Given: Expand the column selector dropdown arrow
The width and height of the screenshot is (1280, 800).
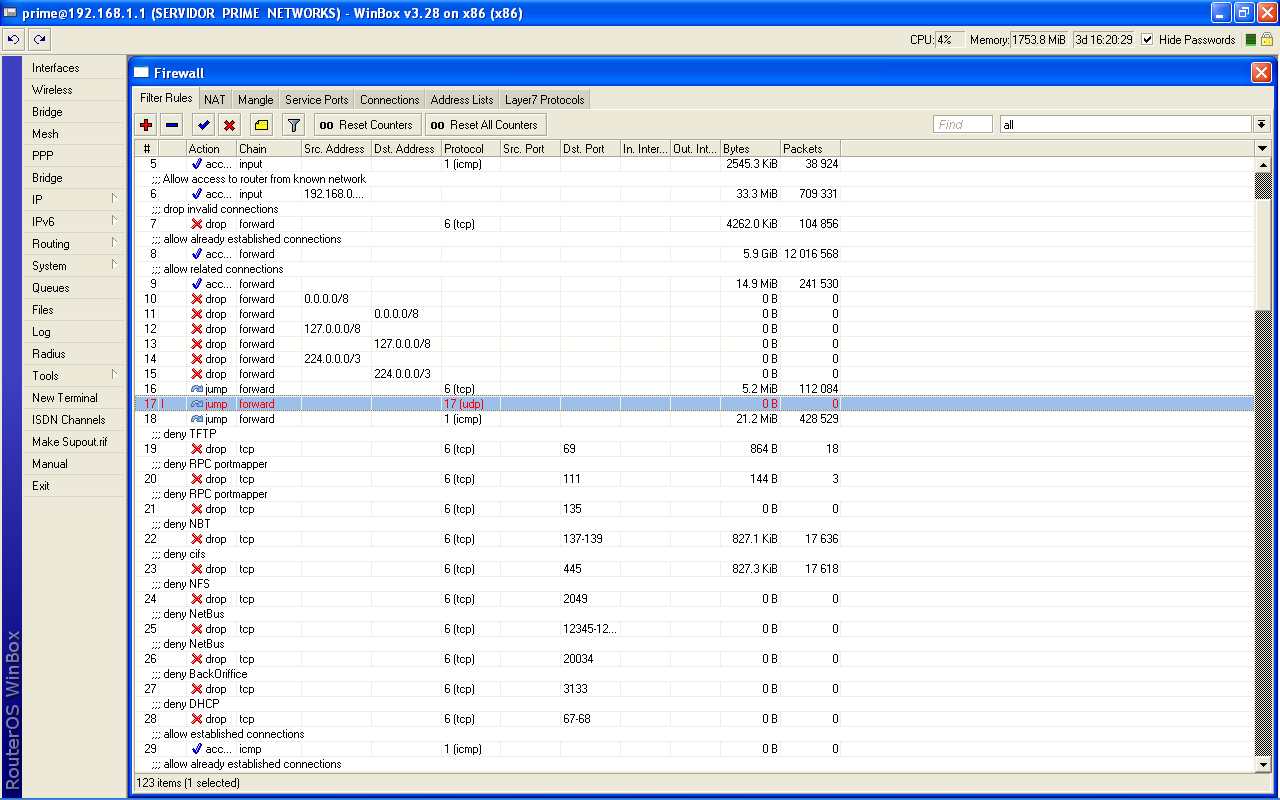Looking at the screenshot, I should (1262, 149).
